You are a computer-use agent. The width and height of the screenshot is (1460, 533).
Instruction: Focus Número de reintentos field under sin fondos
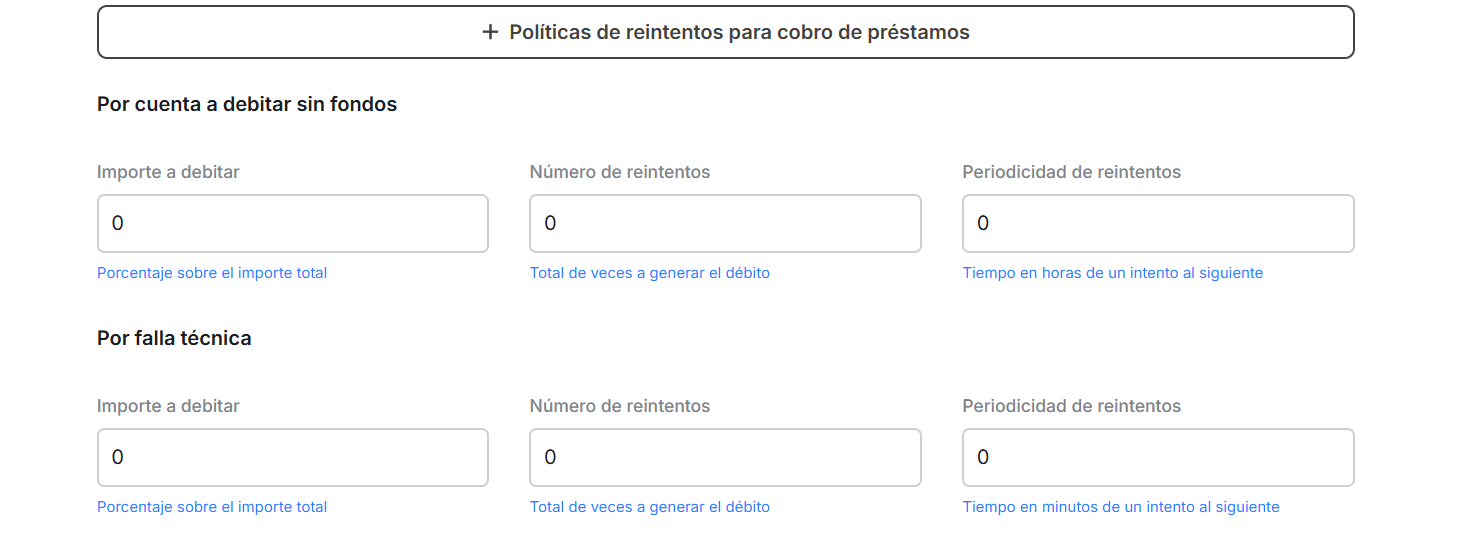click(x=725, y=223)
